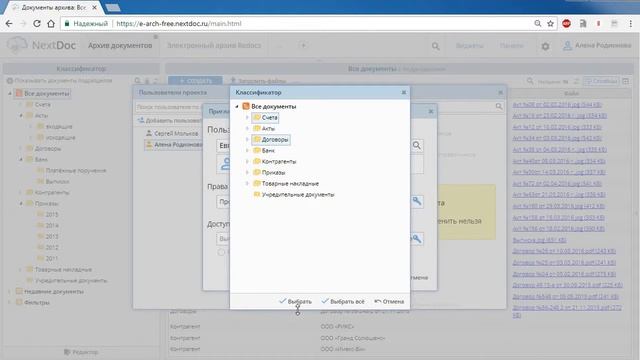Click the zoom magnifier icon in the address bar
This screenshot has width=640, height=360.
click(538, 24)
